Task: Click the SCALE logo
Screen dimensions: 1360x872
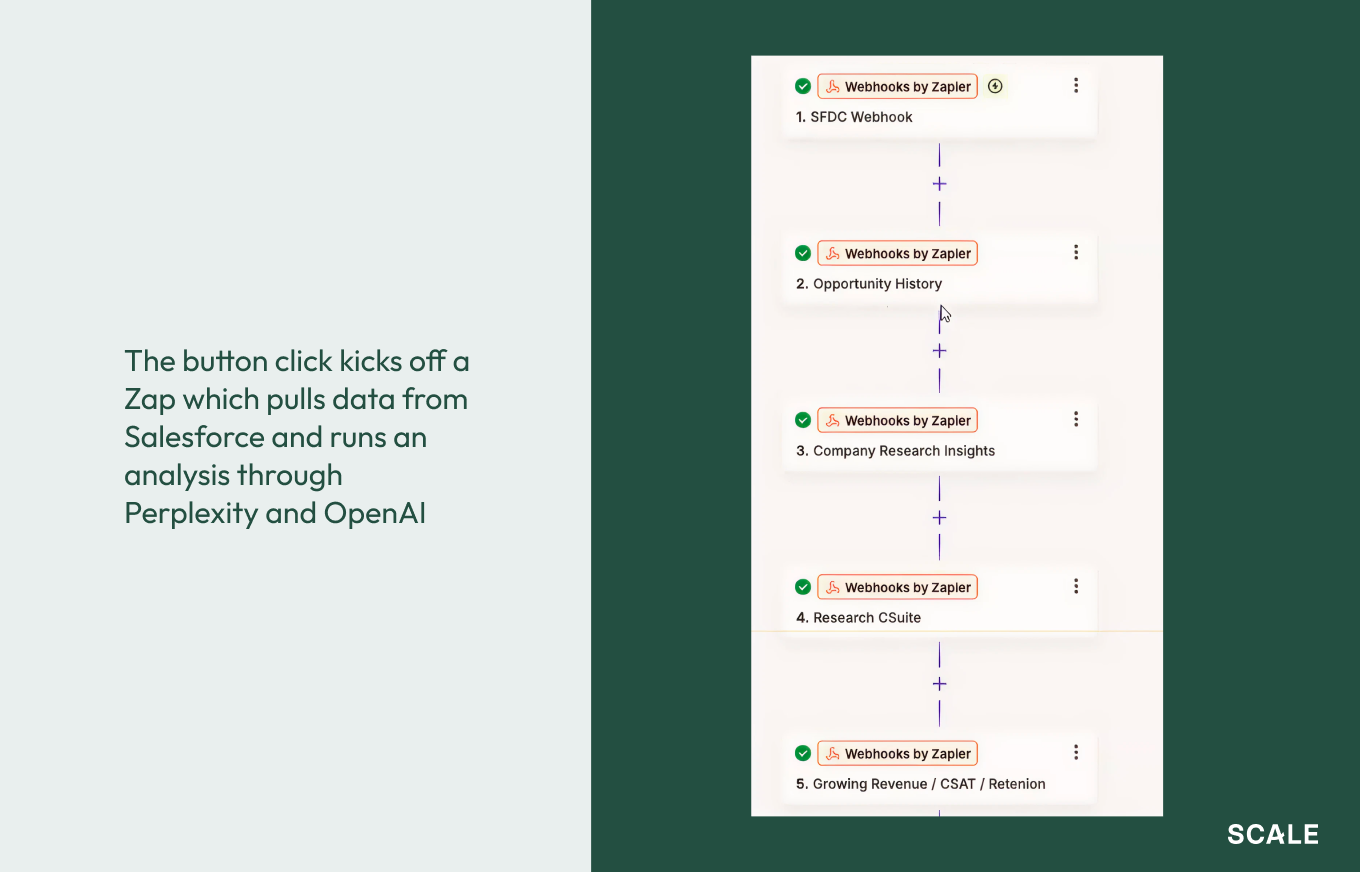Action: pos(1273,834)
